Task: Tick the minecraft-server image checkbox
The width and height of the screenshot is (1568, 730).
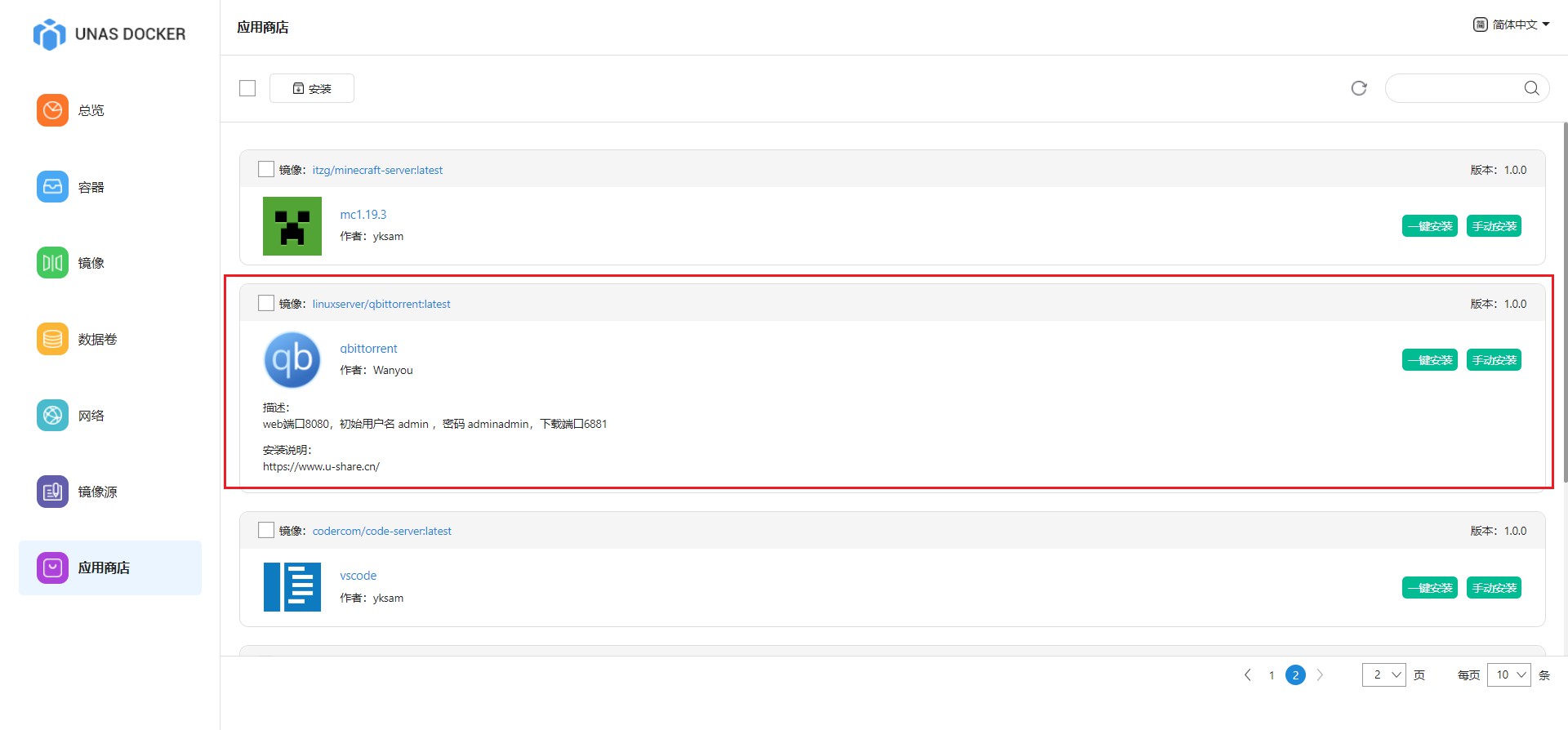Action: point(266,170)
